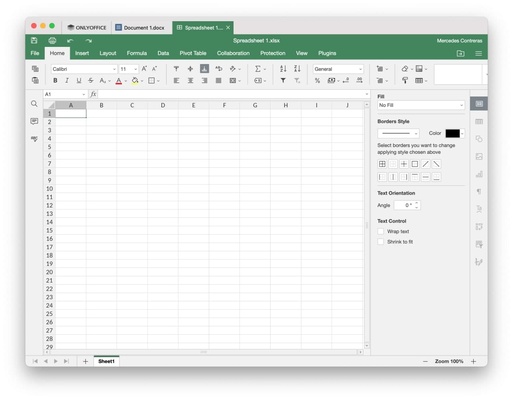Increase the text orientation Angle stepper
Screen dimensions: 513x400
(417, 203)
